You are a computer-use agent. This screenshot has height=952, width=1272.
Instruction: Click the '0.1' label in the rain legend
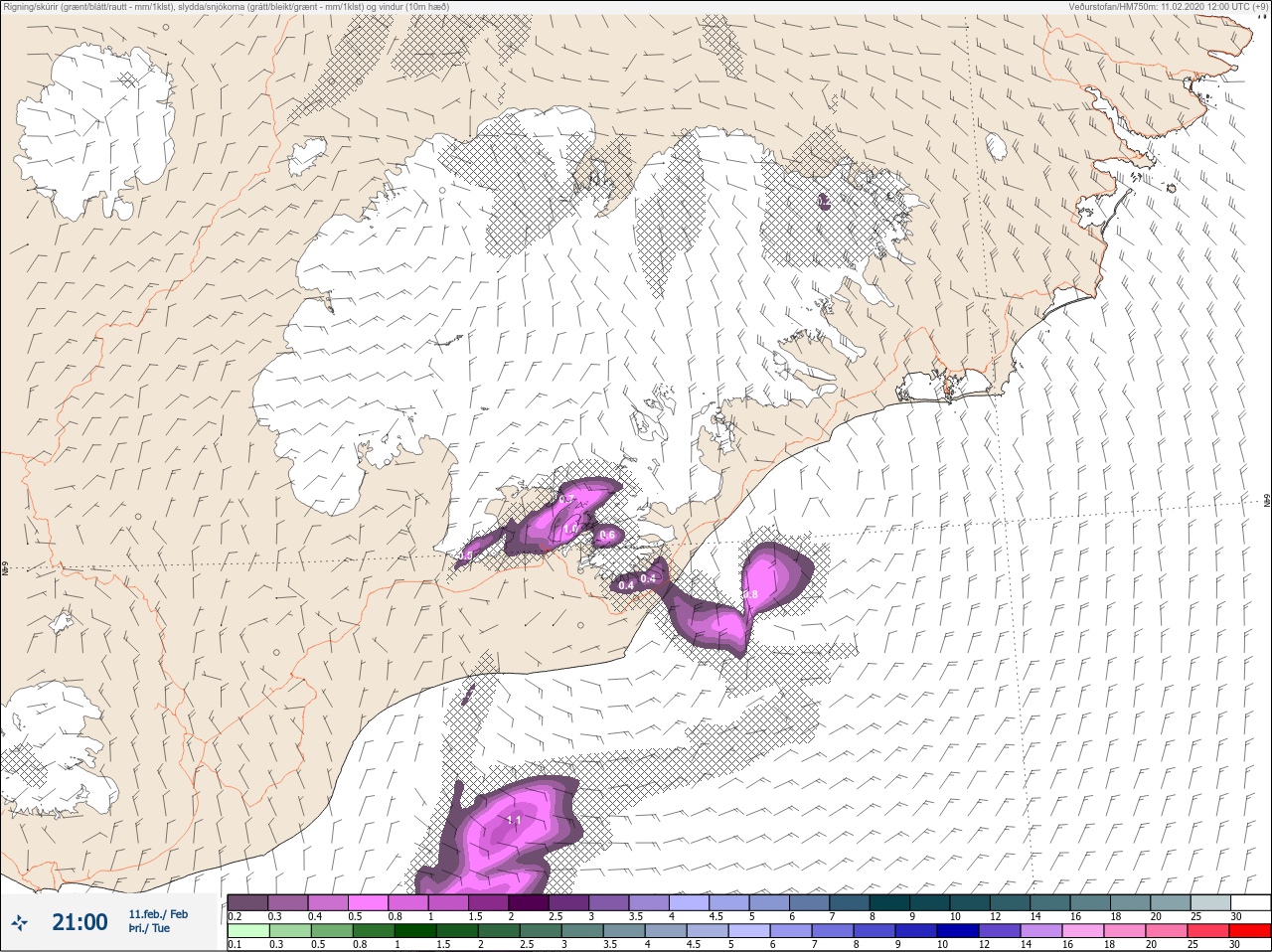click(235, 944)
